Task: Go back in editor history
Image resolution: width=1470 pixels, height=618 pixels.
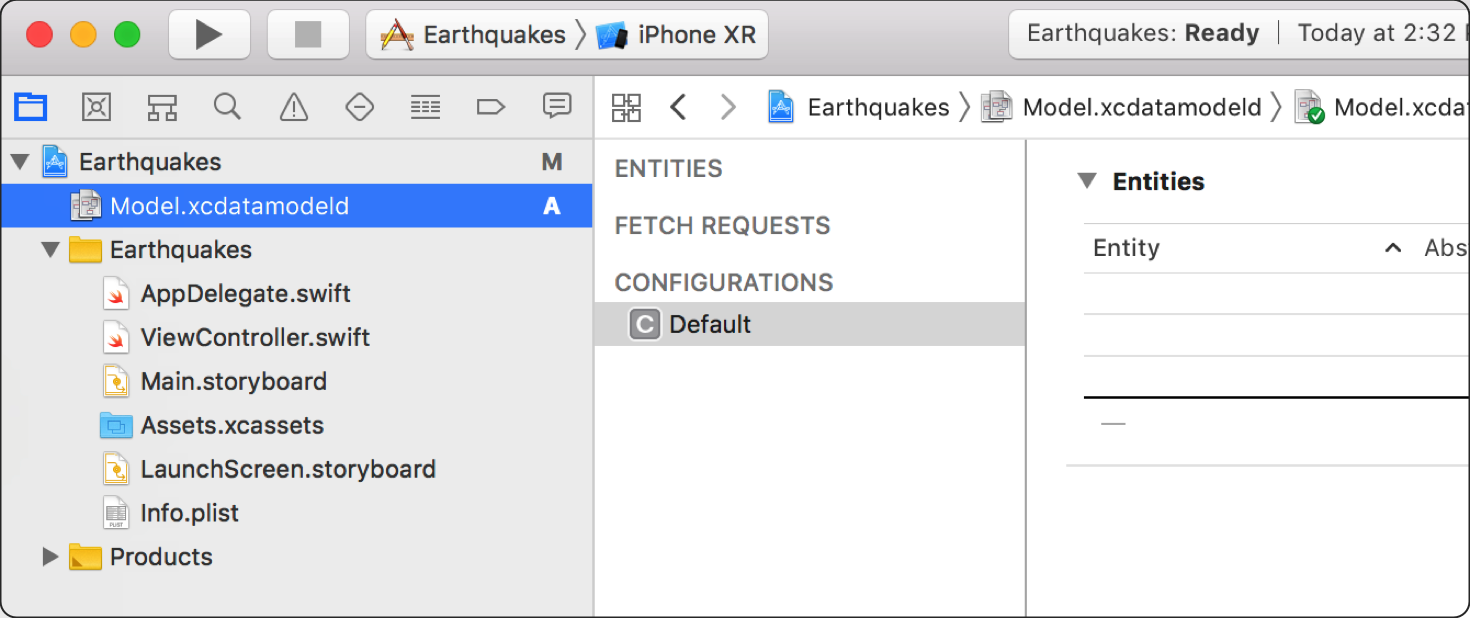Action: coord(678,107)
